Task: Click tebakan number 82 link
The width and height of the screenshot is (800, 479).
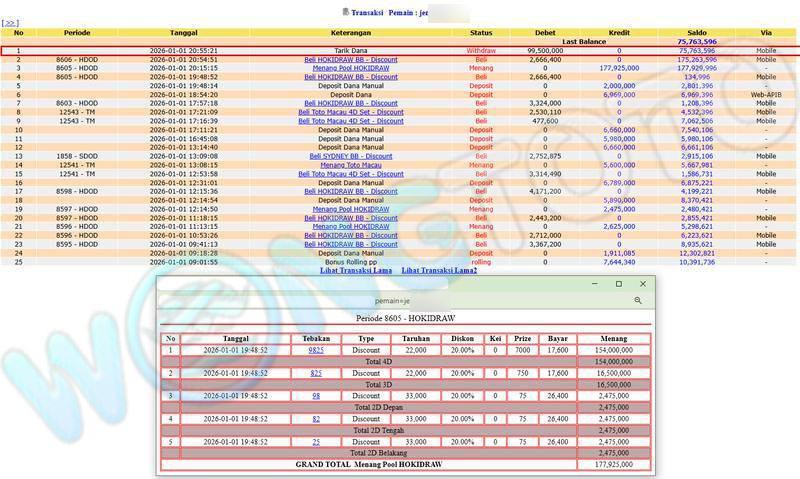Action: coord(316,418)
